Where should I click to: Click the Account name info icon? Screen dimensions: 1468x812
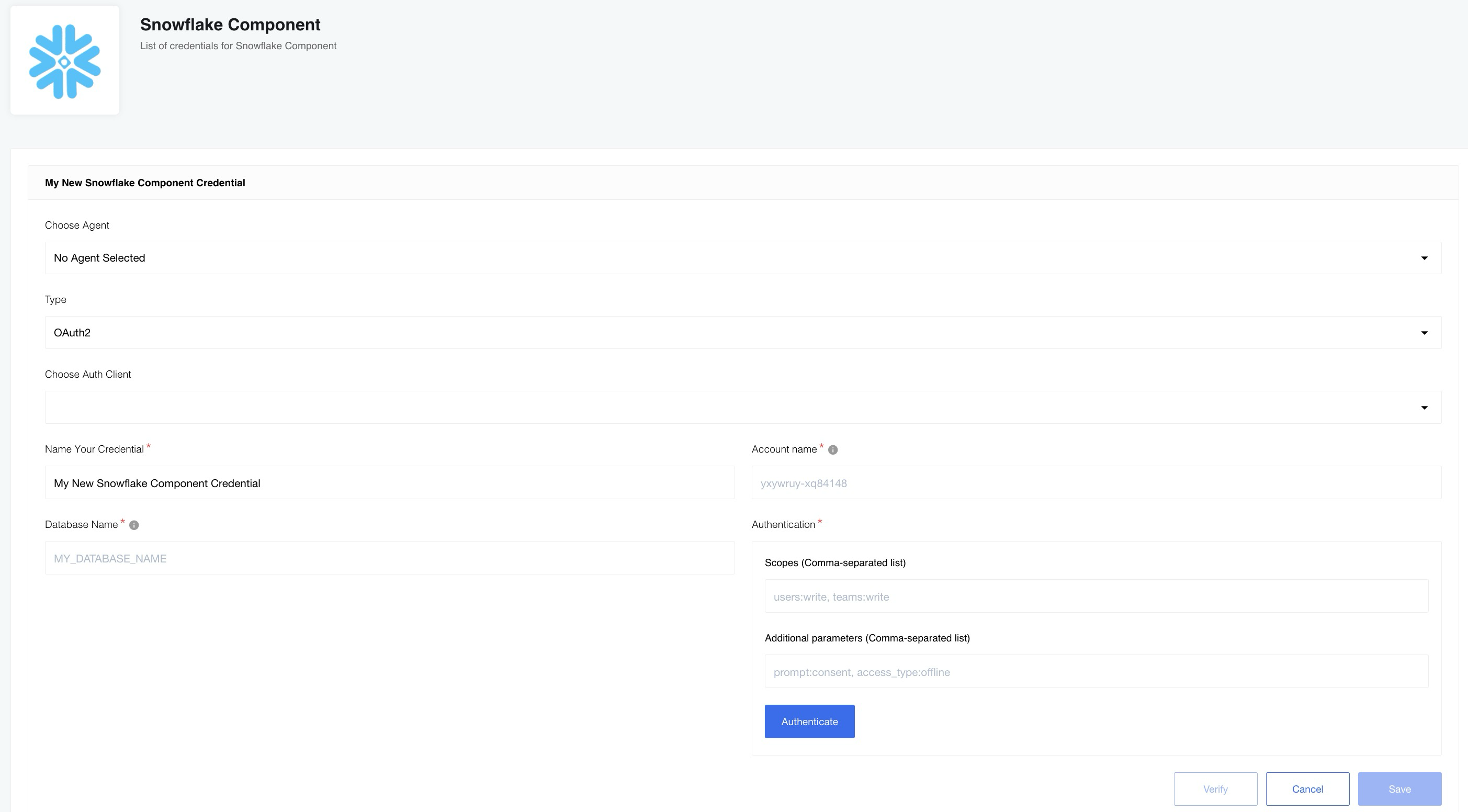pyautogui.click(x=832, y=450)
